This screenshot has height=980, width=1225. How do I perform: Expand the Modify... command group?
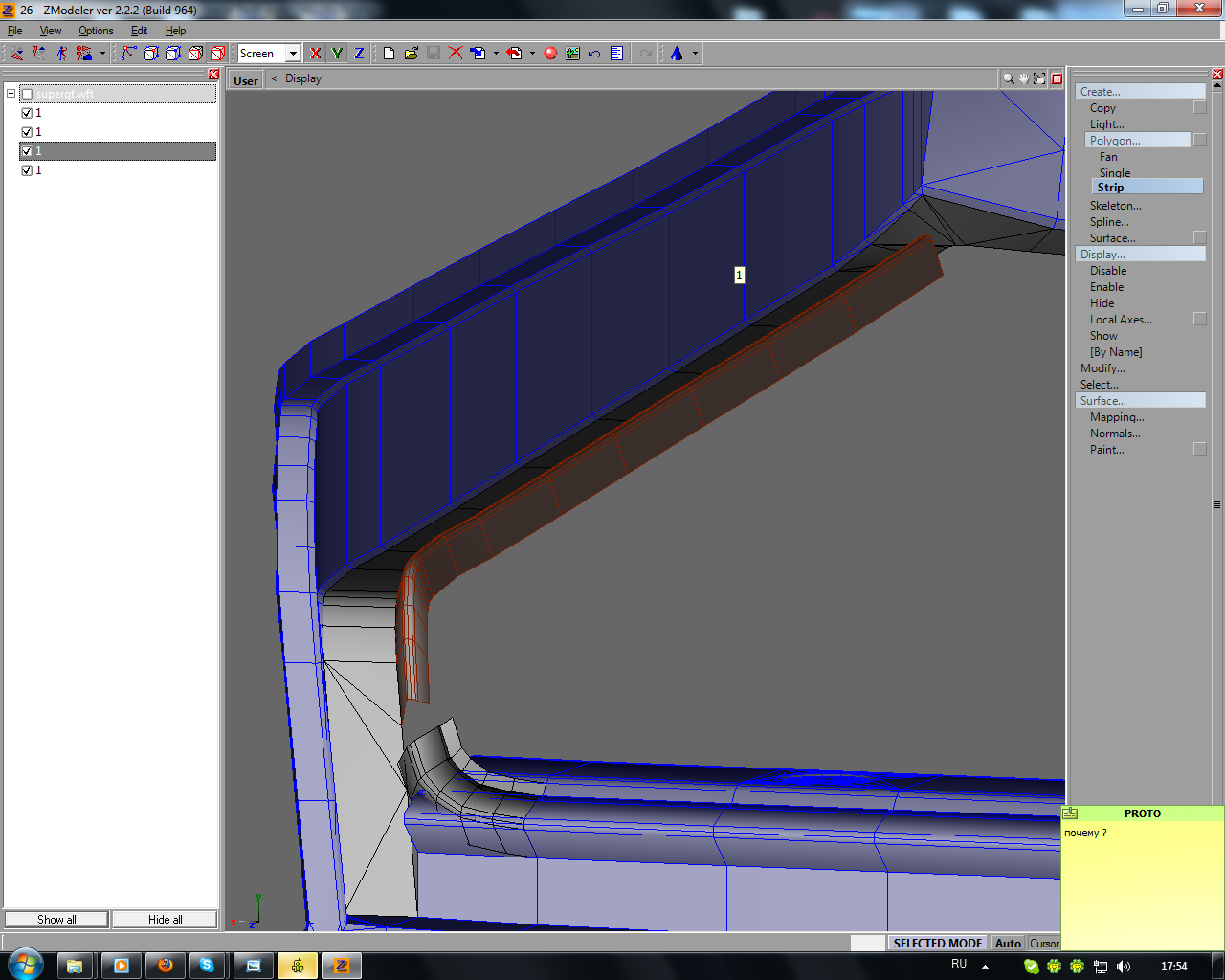pos(1102,368)
